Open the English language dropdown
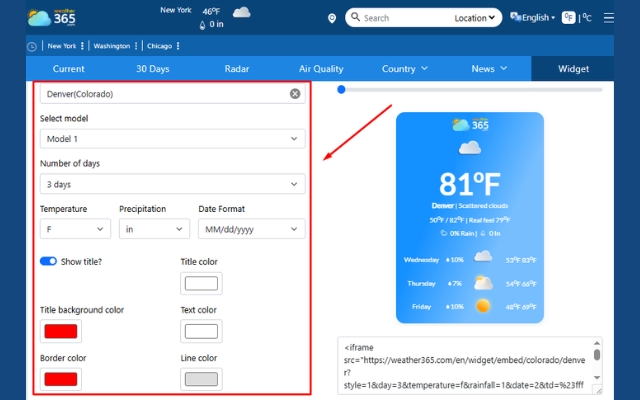Image resolution: width=640 pixels, height=400 pixels. coord(538,18)
